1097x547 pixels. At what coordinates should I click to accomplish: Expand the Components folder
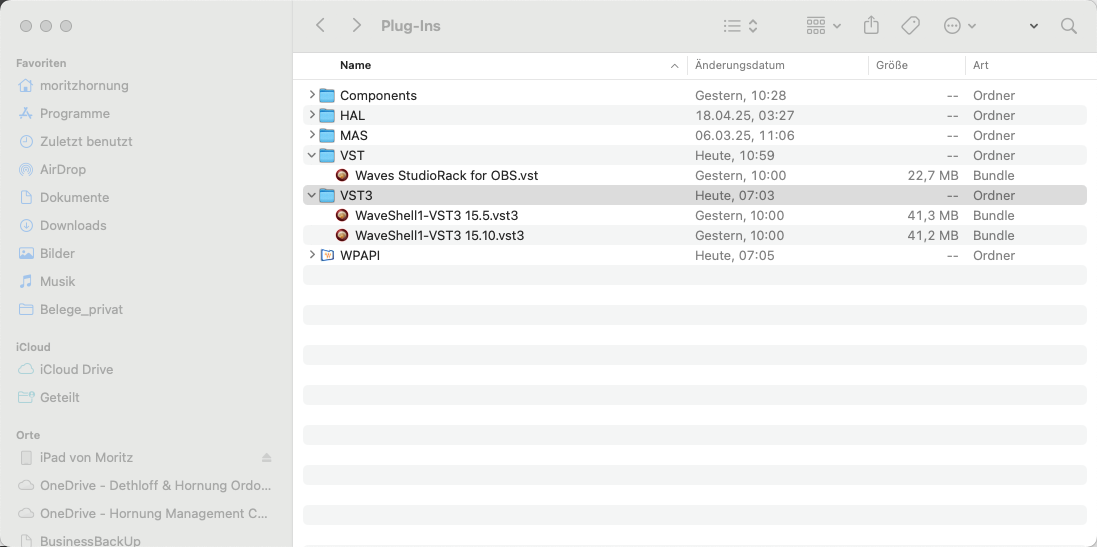coord(312,94)
